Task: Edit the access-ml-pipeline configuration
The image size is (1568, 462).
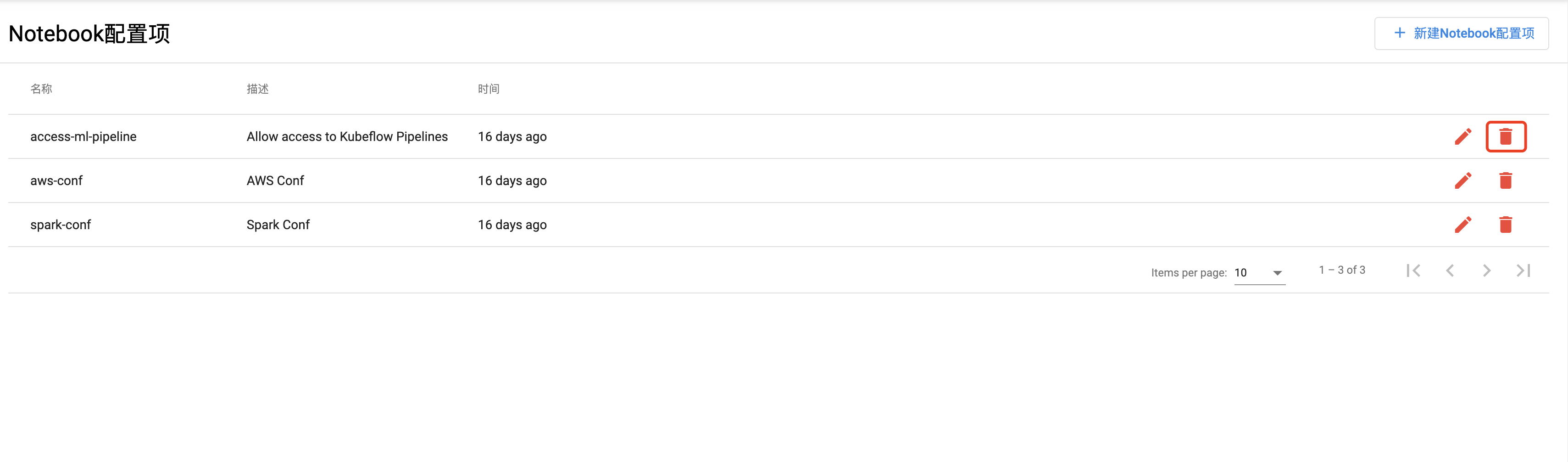Action: [x=1462, y=136]
